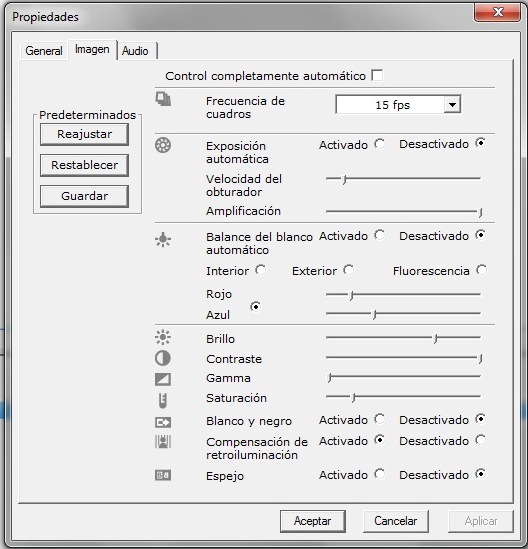
Task: Click the Contraste half-circle icon
Action: [163, 358]
